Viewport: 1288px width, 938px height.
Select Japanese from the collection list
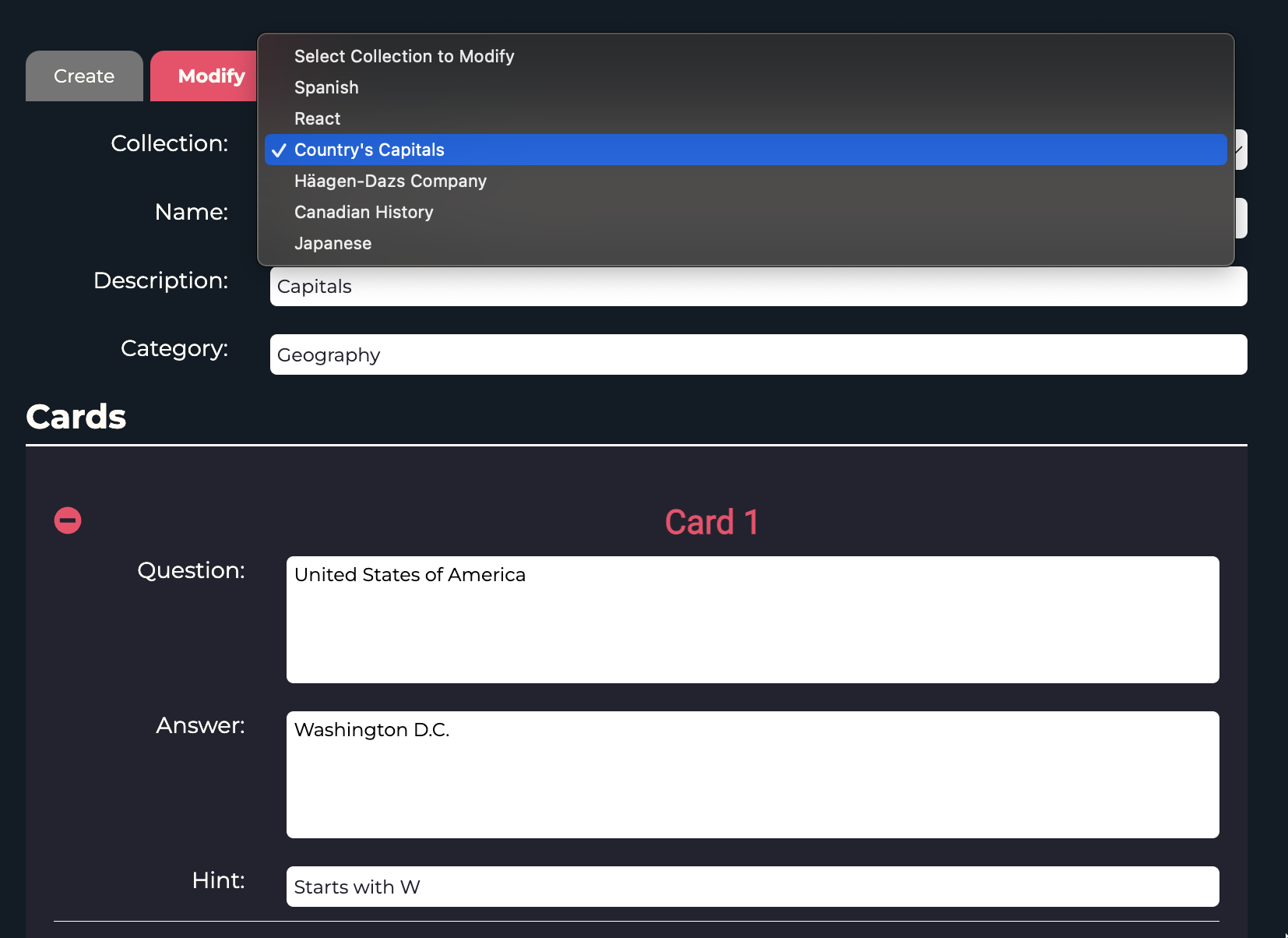pyautogui.click(x=333, y=243)
